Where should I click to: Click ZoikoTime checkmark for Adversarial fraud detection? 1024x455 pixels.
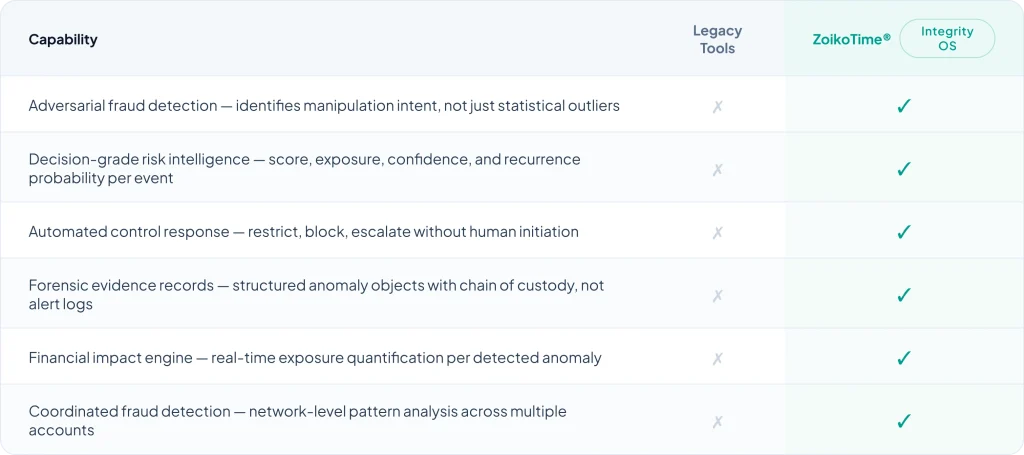click(x=904, y=106)
